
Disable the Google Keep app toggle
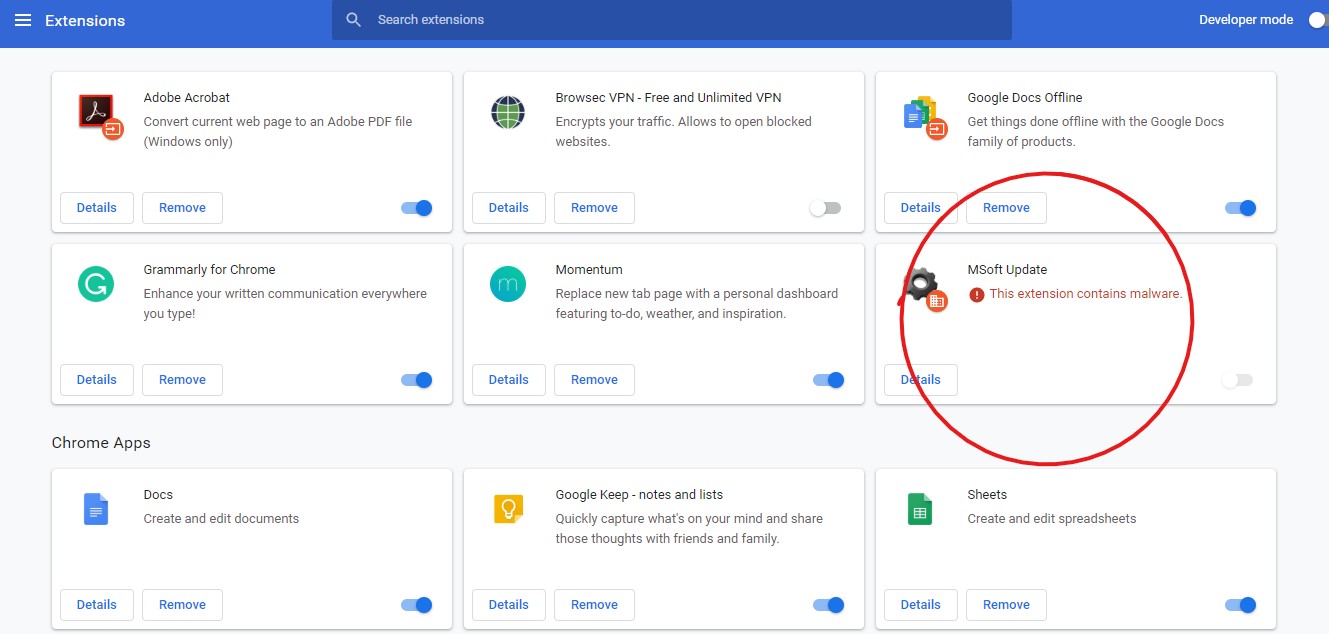tap(829, 605)
